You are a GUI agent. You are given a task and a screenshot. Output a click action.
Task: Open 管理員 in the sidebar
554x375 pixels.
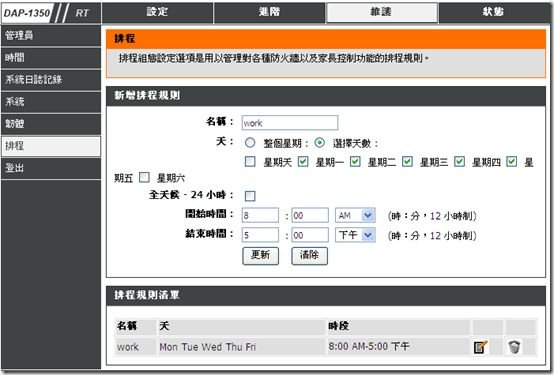click(x=51, y=35)
